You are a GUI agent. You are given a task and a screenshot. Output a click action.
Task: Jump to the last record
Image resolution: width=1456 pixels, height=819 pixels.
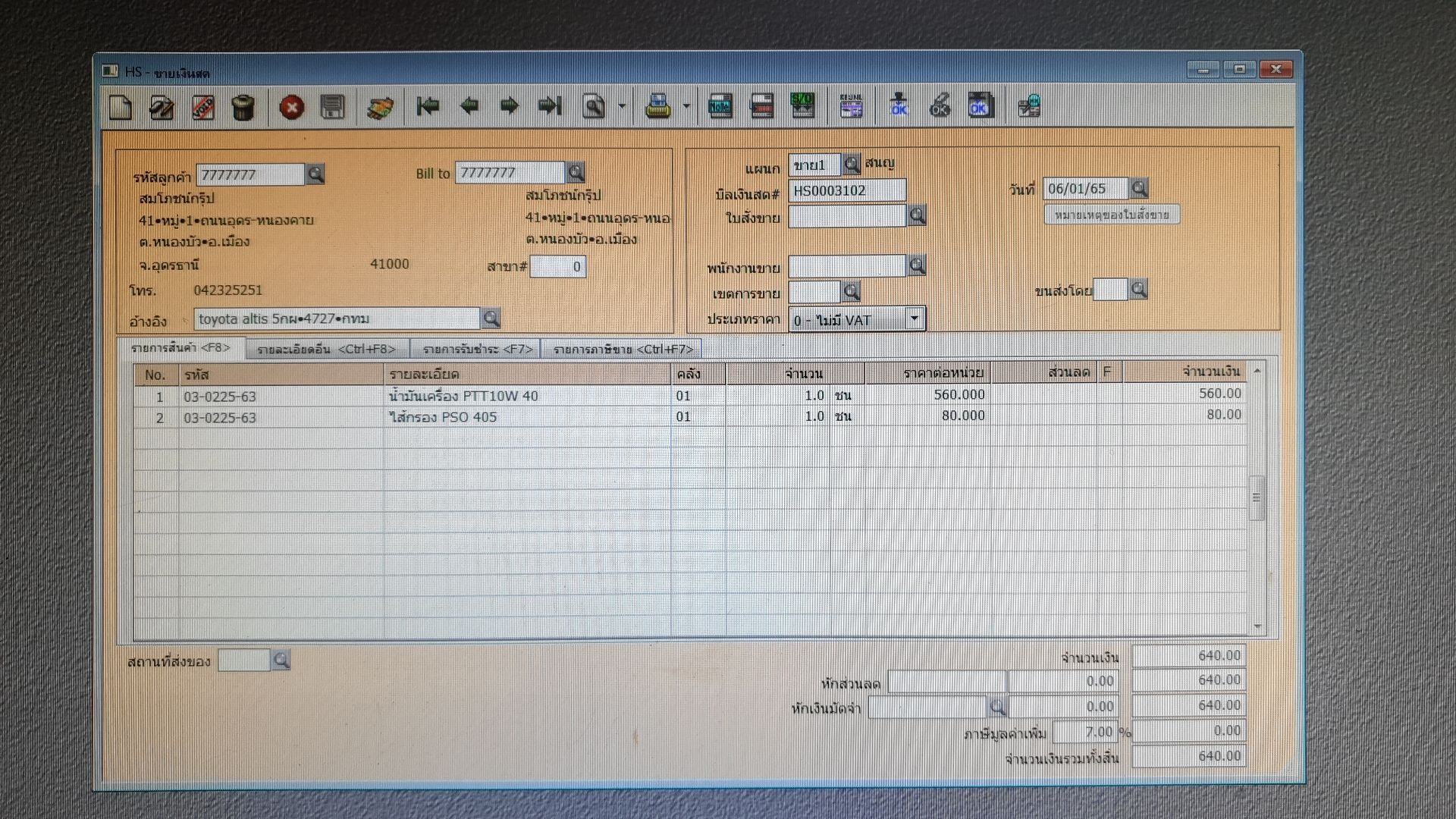550,106
